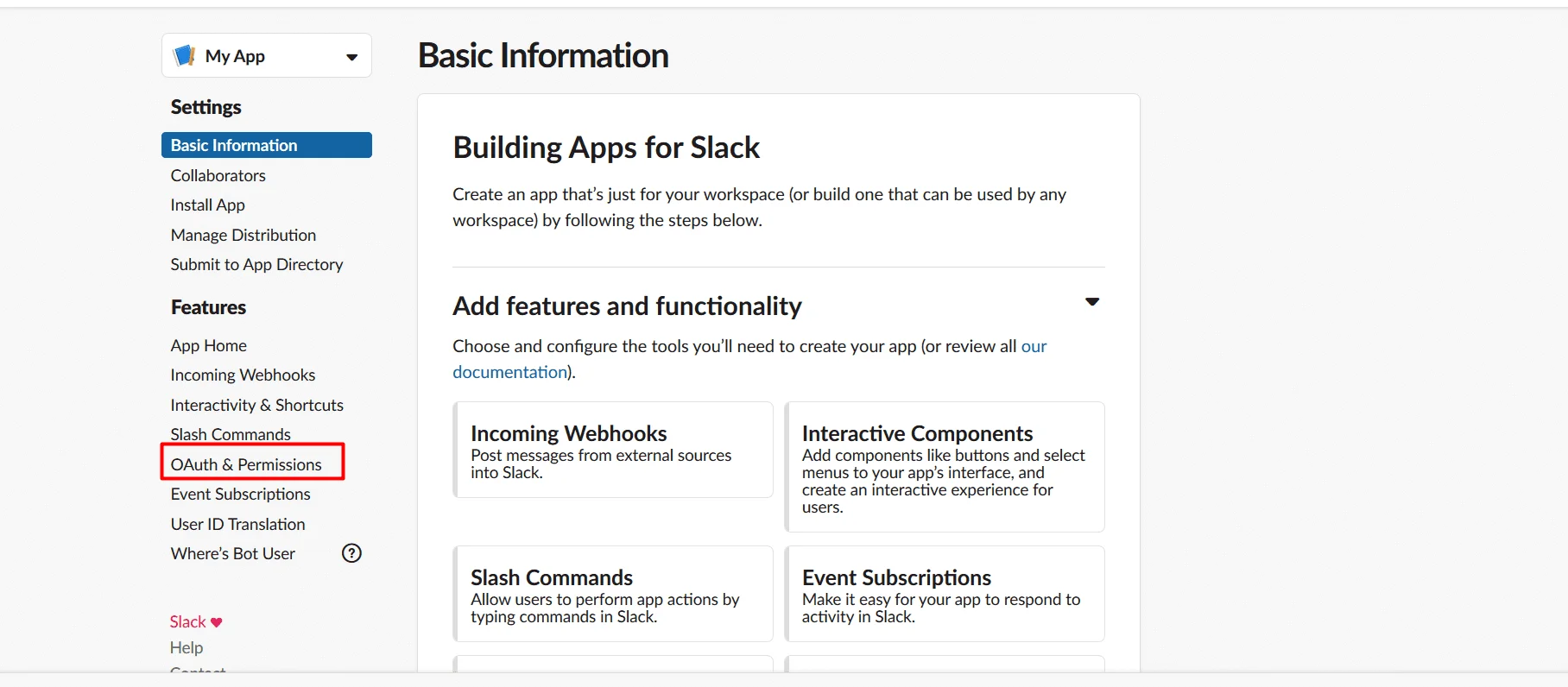
Task: Select the Incoming Webhooks feature card
Action: click(613, 450)
